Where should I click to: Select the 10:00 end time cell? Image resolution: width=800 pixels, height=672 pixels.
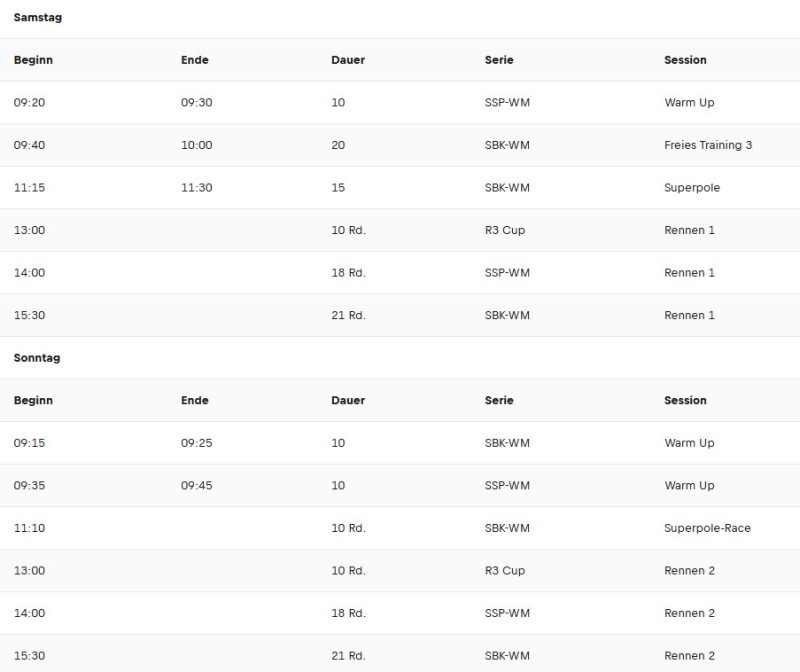(196, 145)
